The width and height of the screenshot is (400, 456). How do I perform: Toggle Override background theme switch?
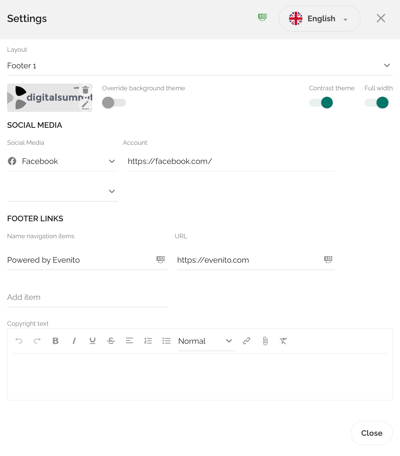pos(114,103)
